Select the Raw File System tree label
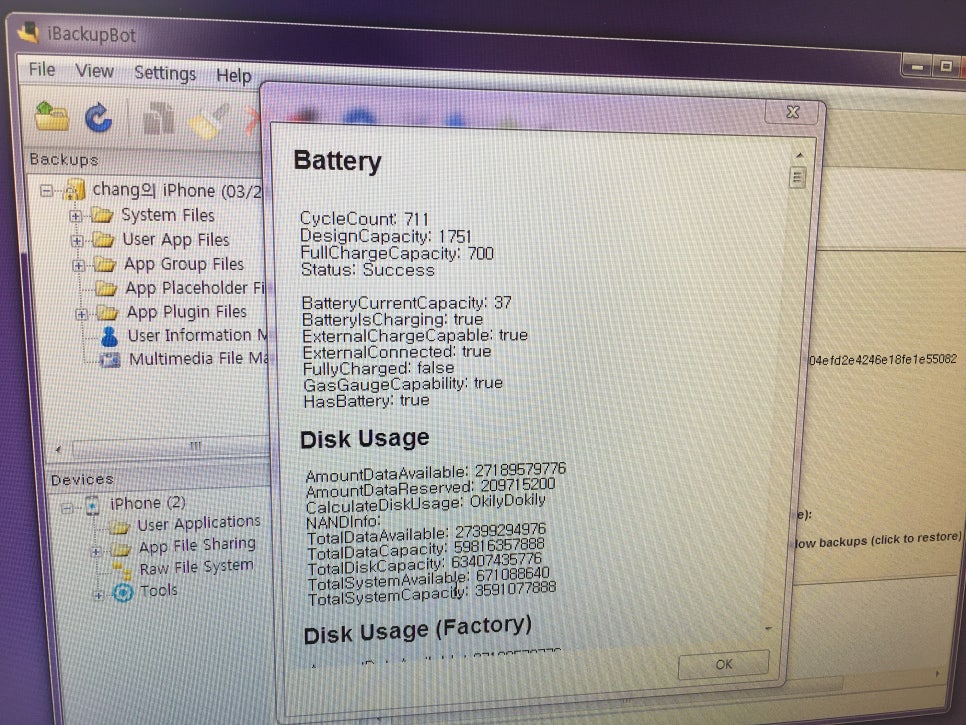The width and height of the screenshot is (966, 725). point(197,567)
